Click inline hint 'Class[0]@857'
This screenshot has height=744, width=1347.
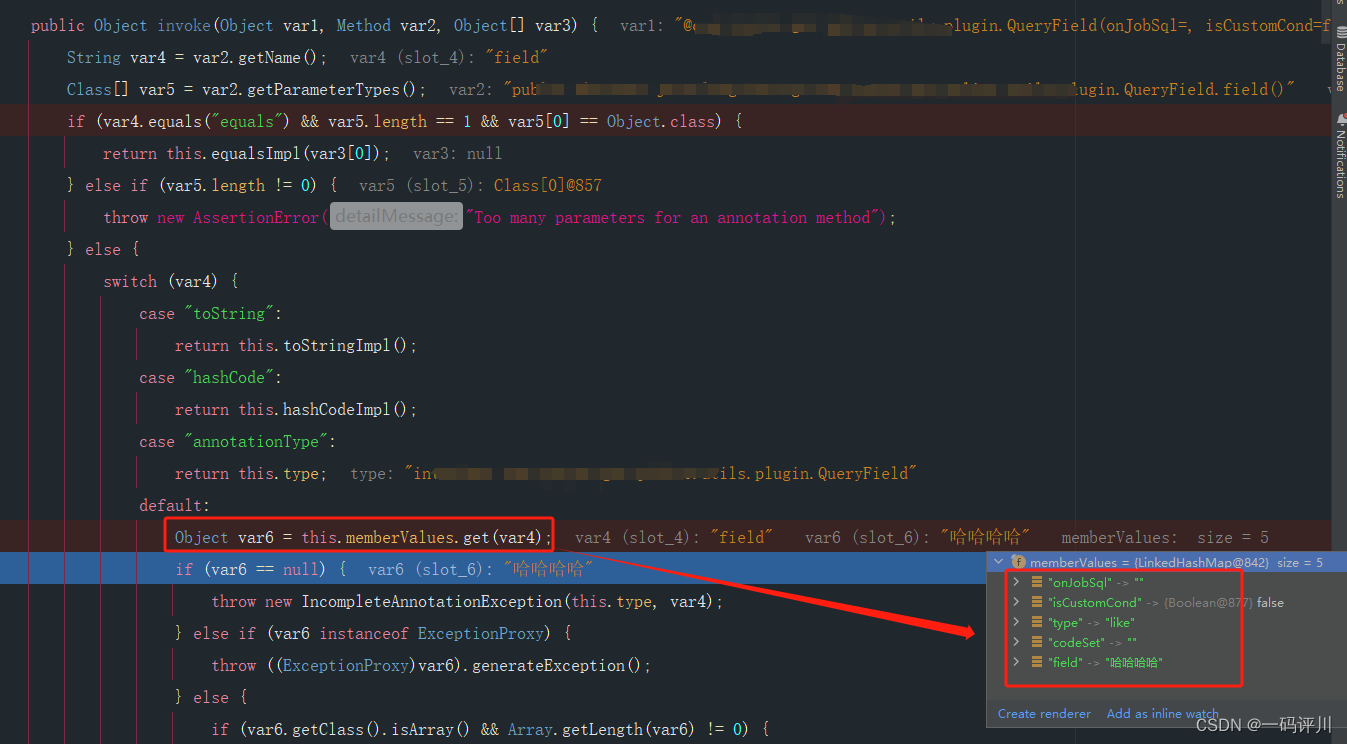pos(547,185)
